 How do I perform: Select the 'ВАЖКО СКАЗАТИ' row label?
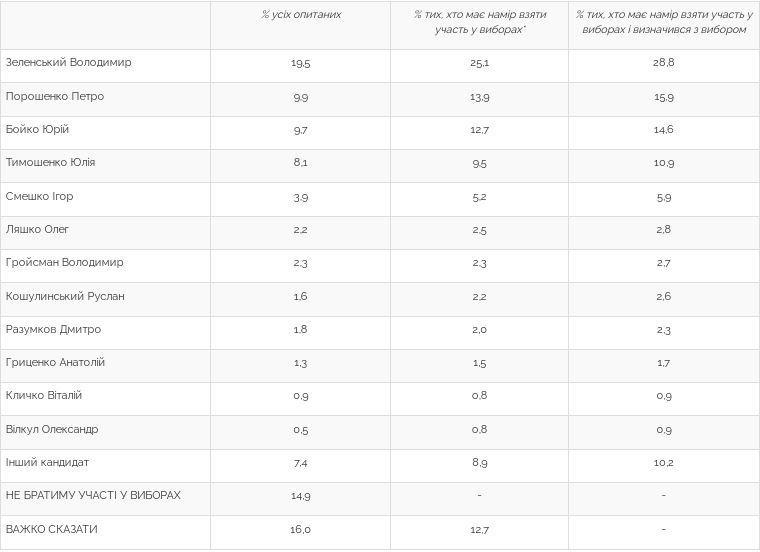click(52, 529)
